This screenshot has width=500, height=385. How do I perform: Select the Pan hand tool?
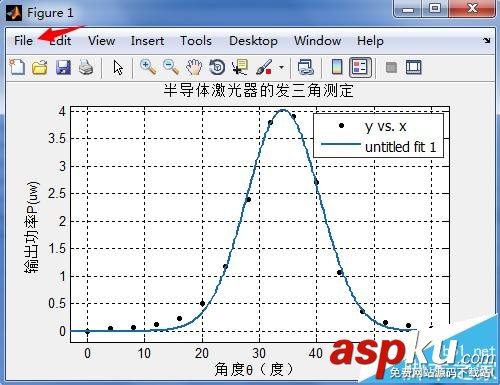pyautogui.click(x=194, y=67)
